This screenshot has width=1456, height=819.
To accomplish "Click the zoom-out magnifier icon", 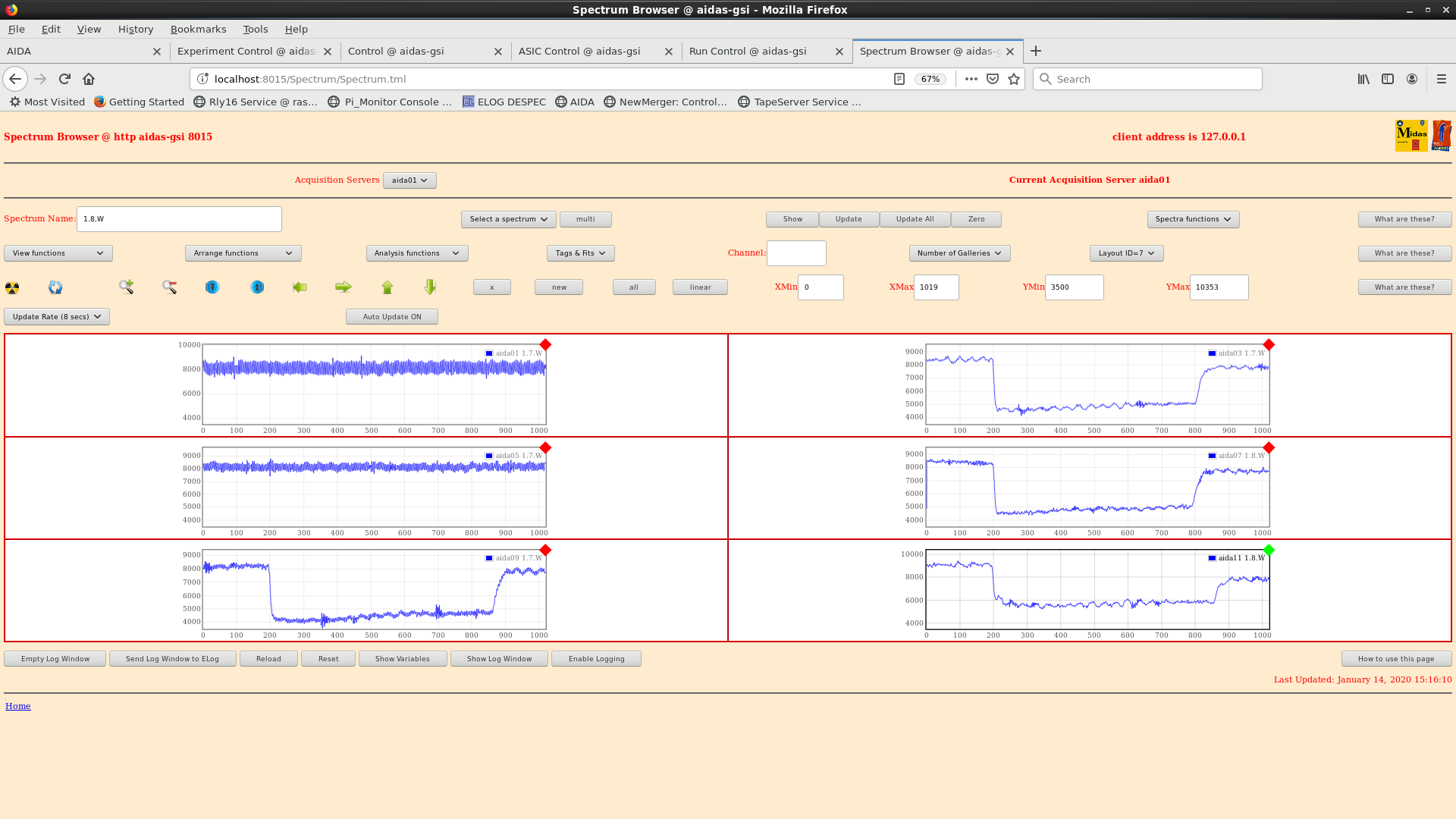I will point(169,287).
